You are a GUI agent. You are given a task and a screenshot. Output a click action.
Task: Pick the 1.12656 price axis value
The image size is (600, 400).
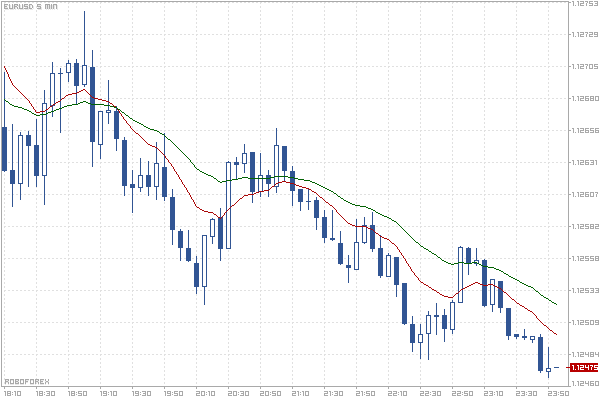click(585, 131)
